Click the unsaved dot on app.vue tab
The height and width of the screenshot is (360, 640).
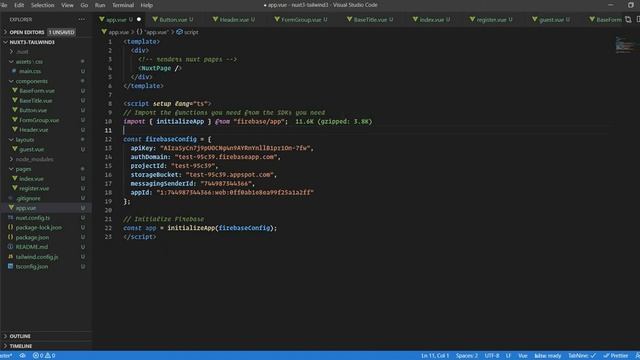[139, 19]
